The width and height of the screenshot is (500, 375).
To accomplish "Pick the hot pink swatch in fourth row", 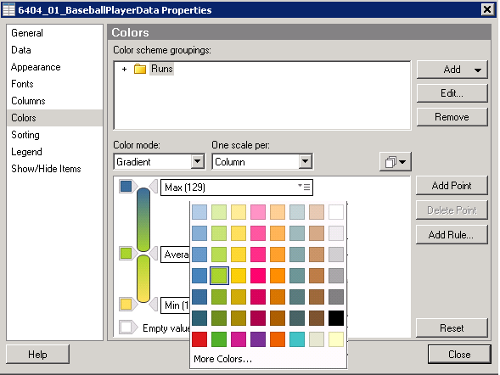I will pyautogui.click(x=258, y=276).
